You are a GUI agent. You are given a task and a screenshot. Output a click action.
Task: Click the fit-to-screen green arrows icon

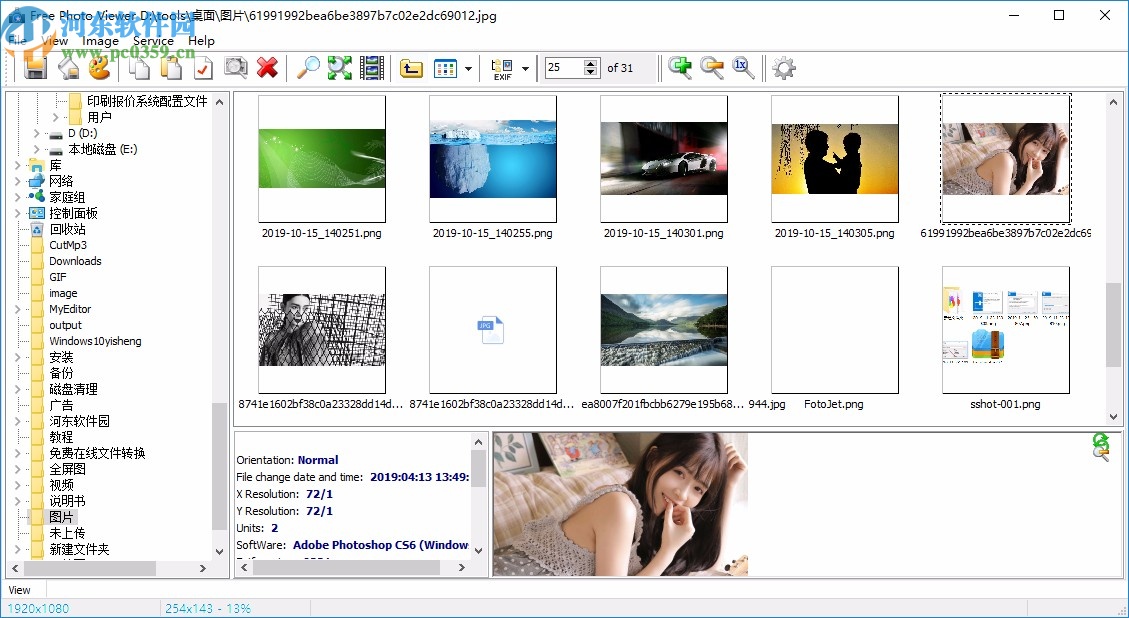click(x=339, y=67)
